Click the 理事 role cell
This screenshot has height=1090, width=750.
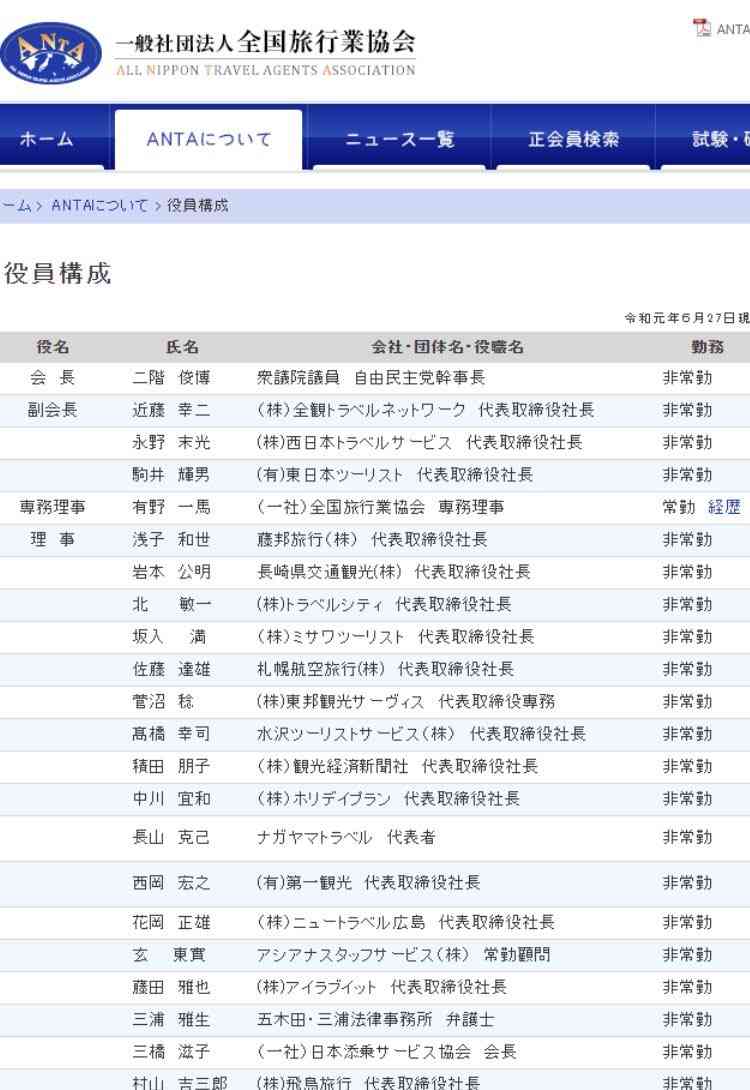52,539
